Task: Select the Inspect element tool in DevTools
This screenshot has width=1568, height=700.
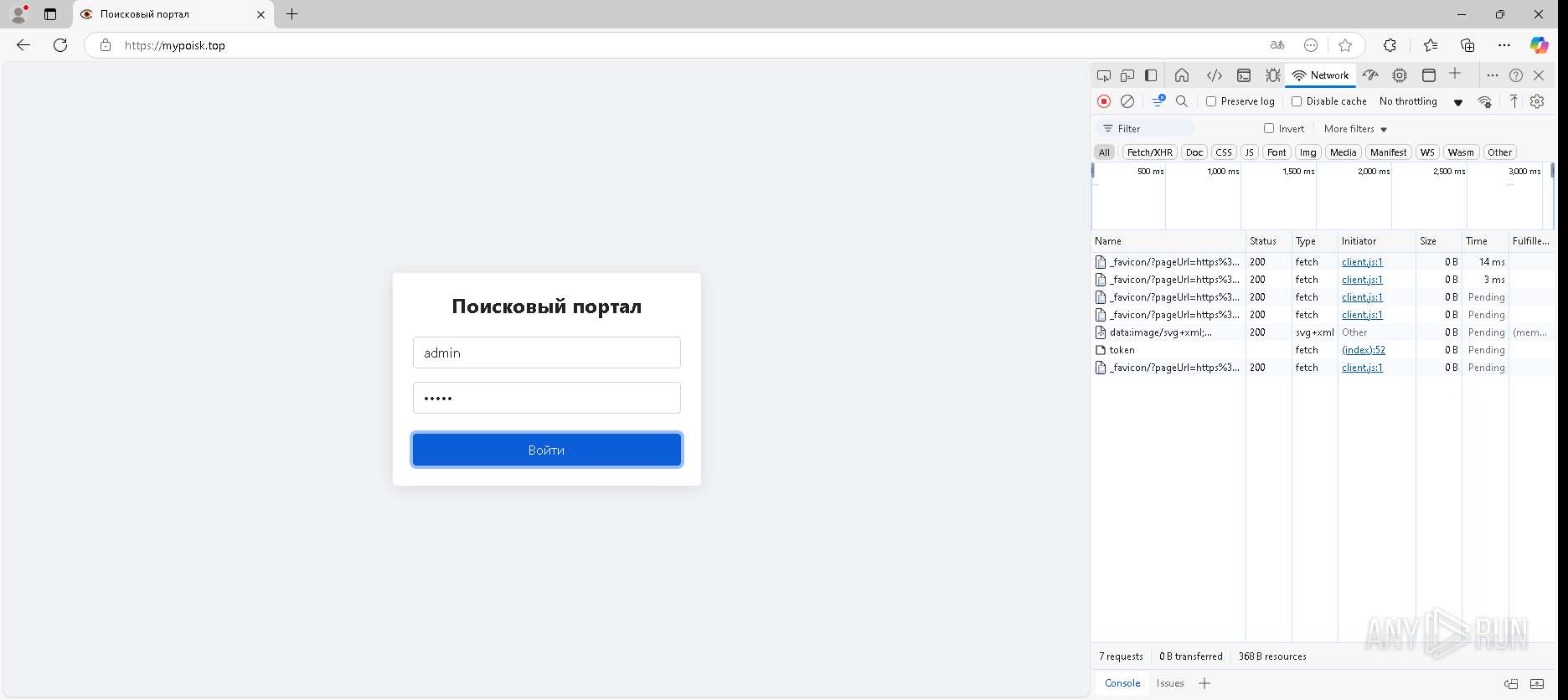Action: click(1104, 75)
